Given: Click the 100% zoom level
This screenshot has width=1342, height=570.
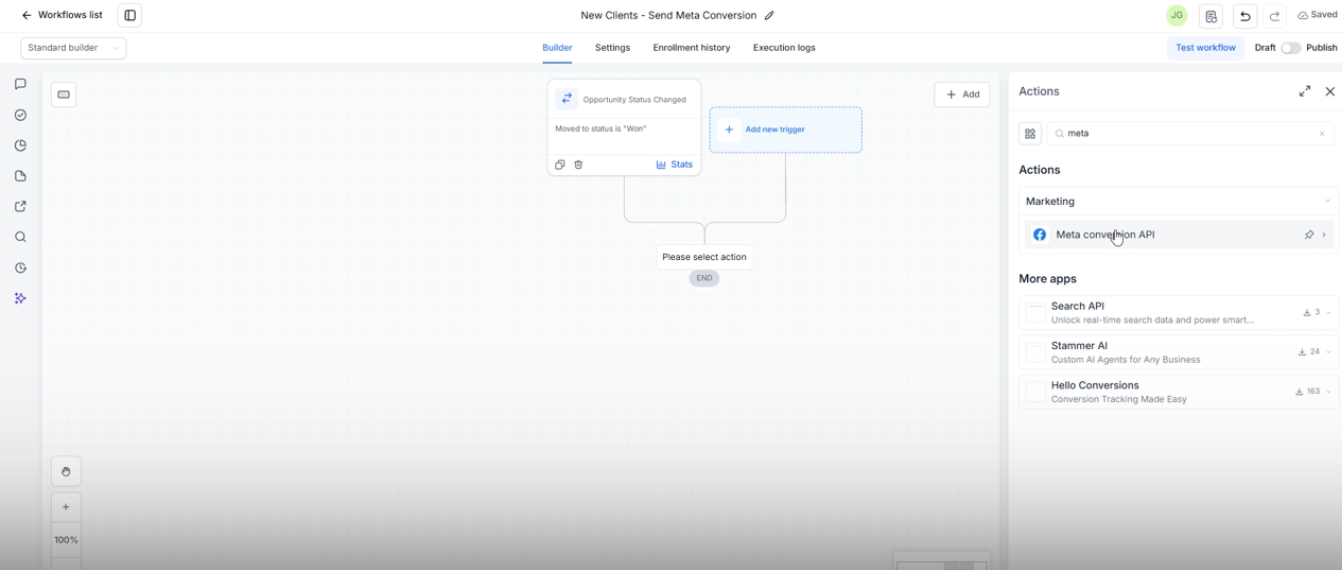Looking at the screenshot, I should [x=66, y=540].
